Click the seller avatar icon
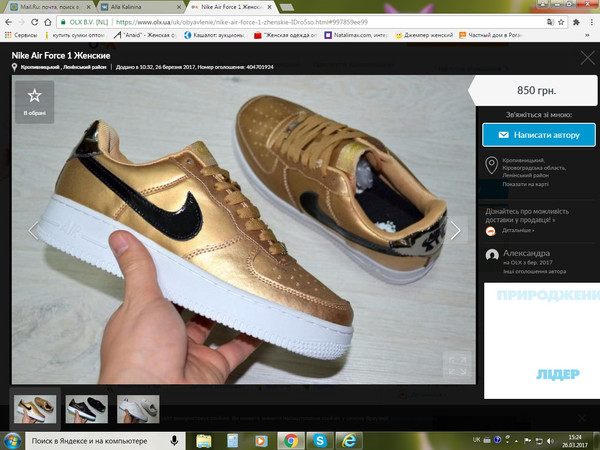Viewport: 600px width, 450px height. (x=492, y=255)
